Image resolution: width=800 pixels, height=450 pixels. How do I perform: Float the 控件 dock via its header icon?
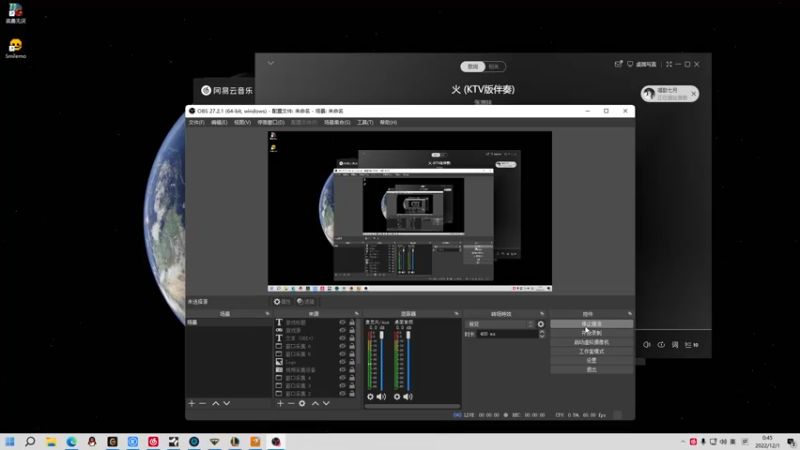tap(630, 314)
